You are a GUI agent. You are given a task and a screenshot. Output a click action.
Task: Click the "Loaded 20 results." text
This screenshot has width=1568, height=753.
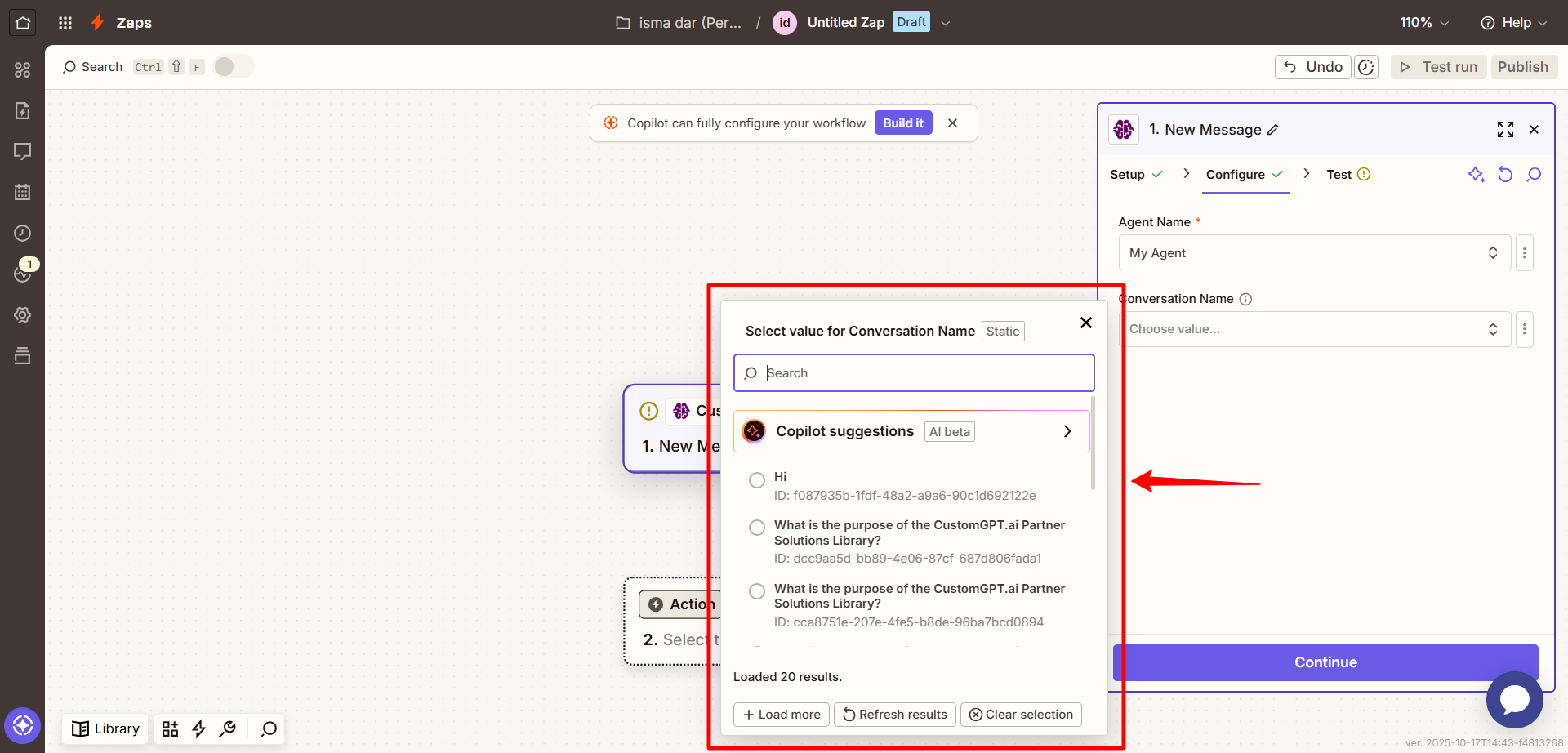coord(787,677)
